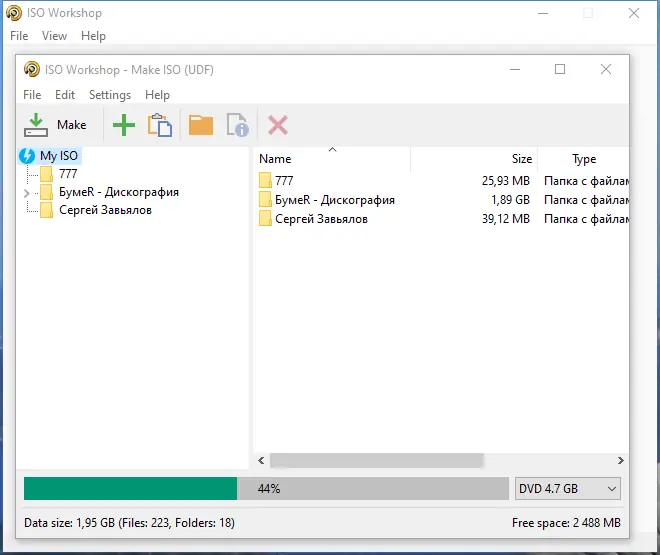Expand БумеR - Дискография tree node
Image resolution: width=660 pixels, height=555 pixels.
coord(27,193)
